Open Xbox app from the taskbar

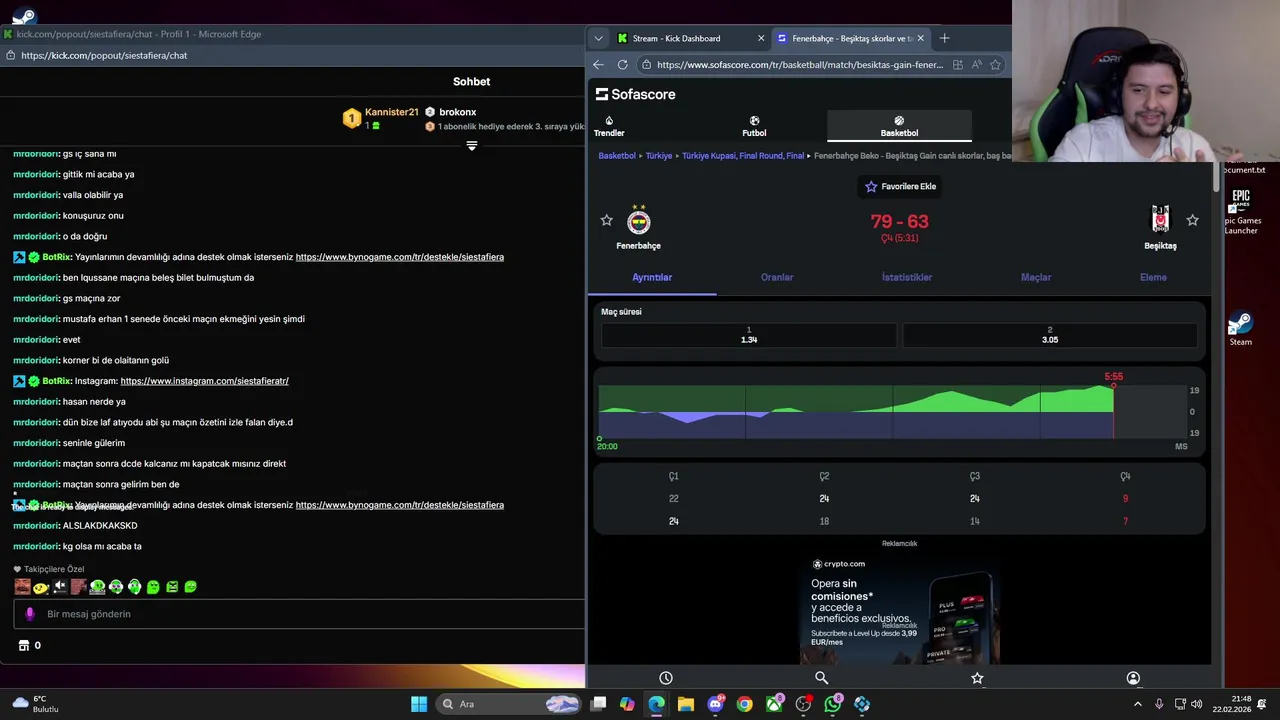click(774, 704)
